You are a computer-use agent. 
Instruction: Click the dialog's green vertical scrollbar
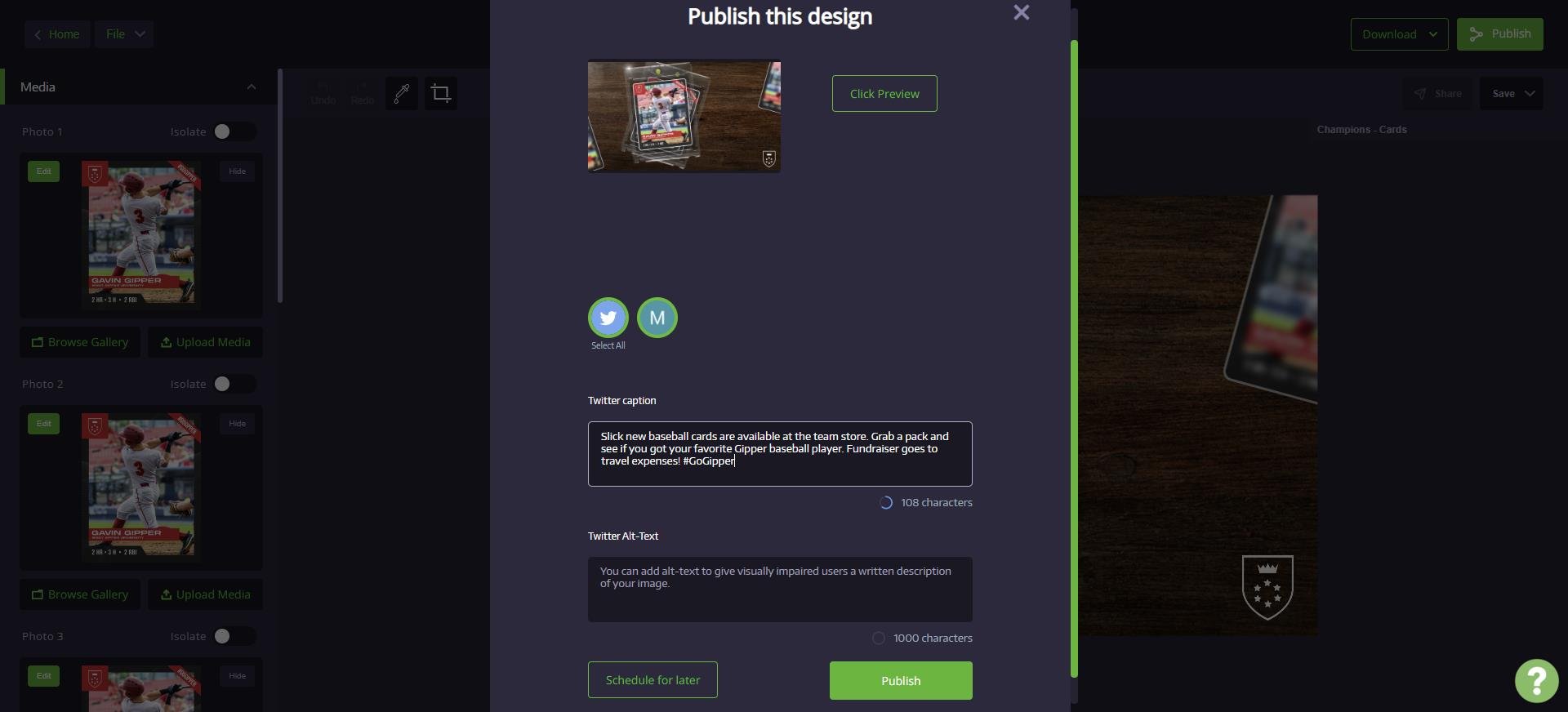pos(1074,359)
